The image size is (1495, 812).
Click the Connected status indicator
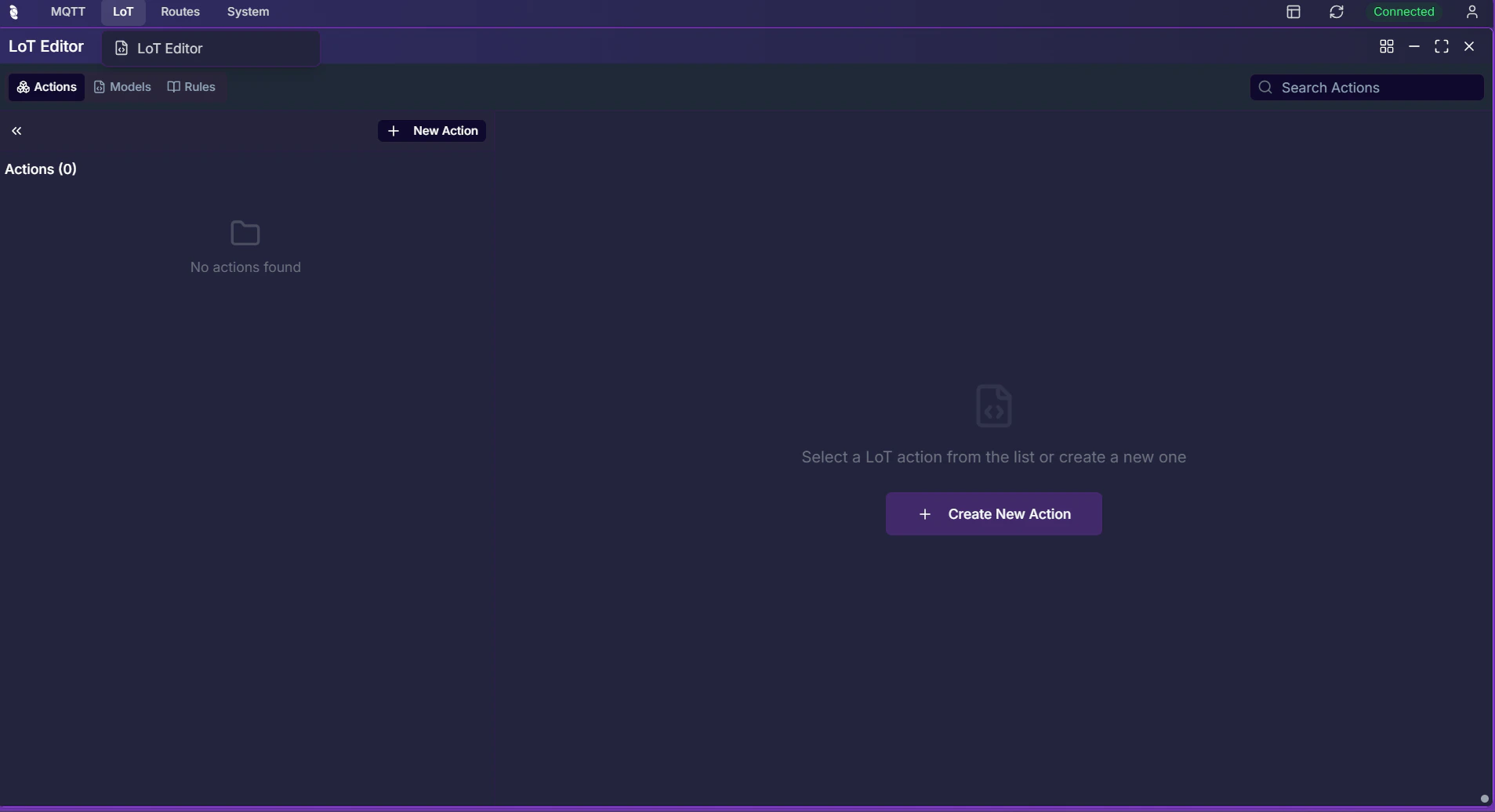coord(1403,12)
